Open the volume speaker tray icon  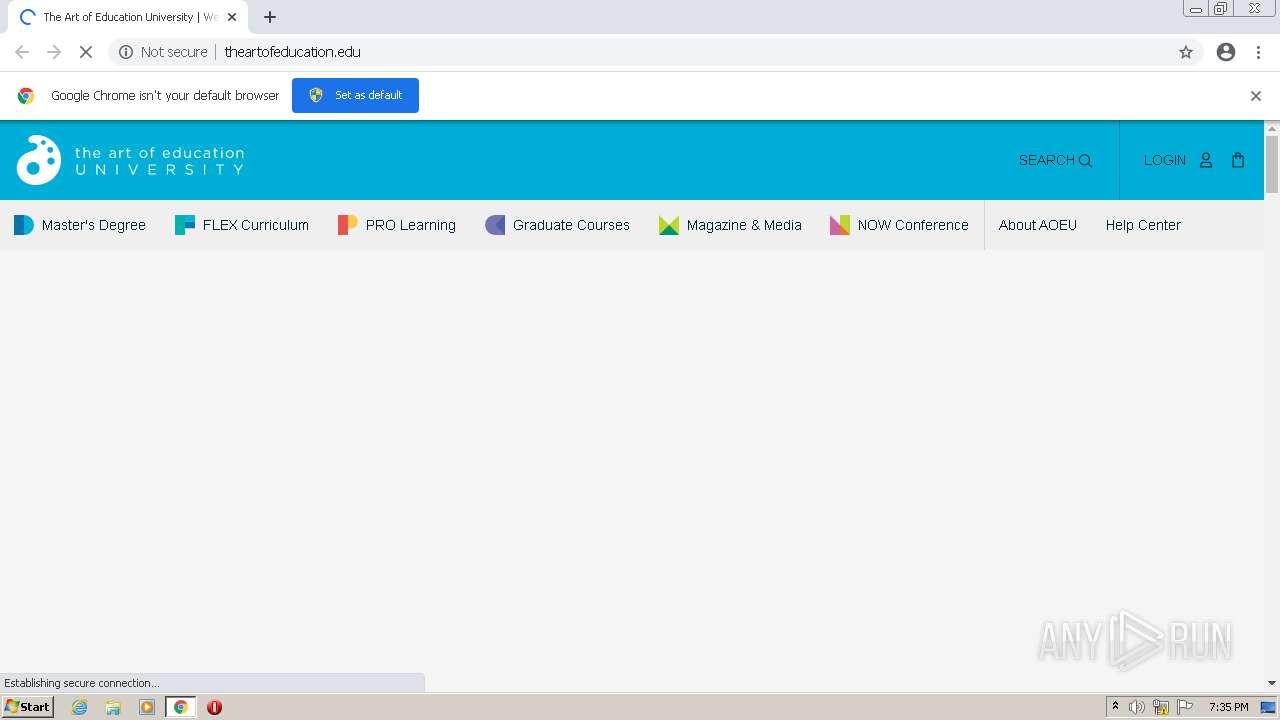[1137, 707]
